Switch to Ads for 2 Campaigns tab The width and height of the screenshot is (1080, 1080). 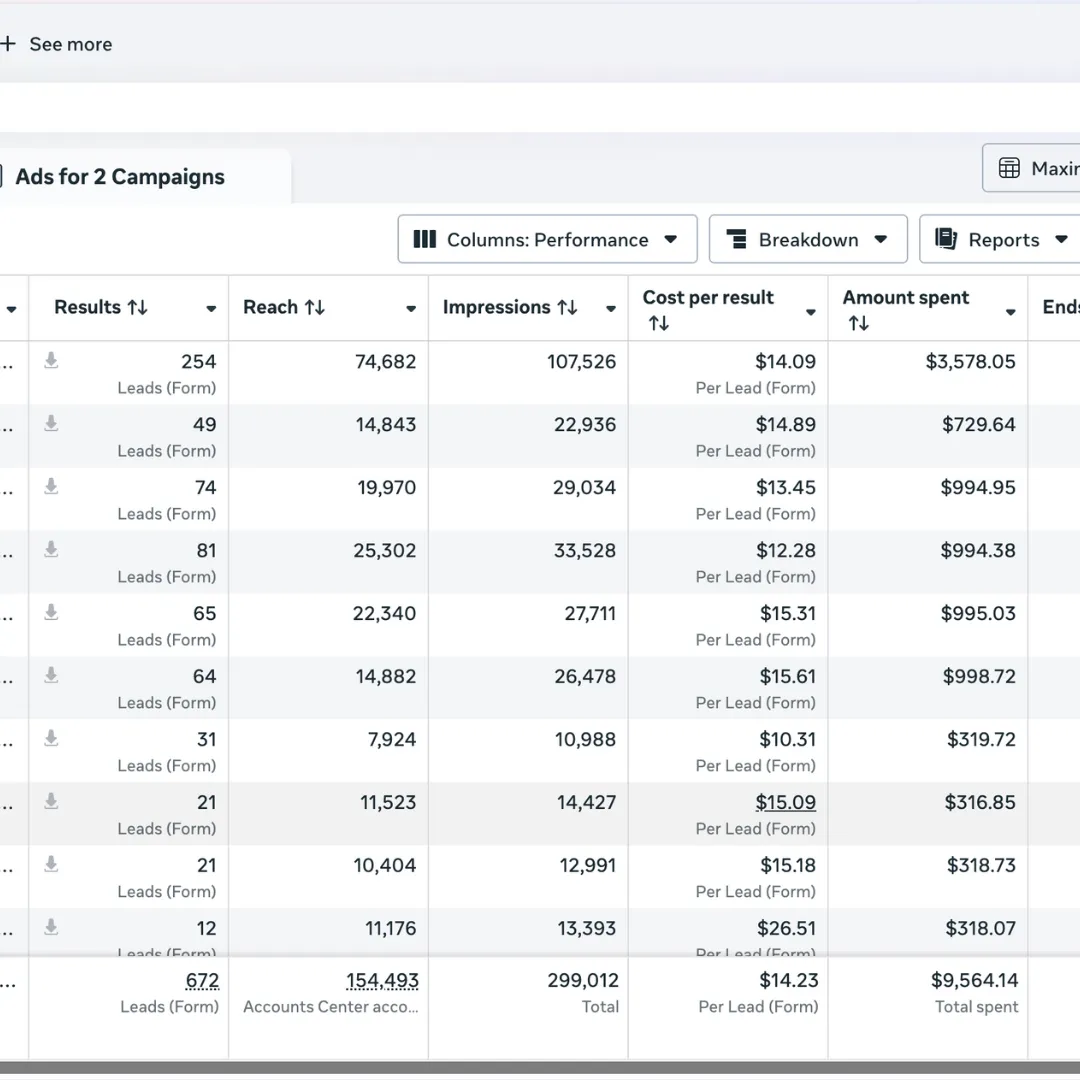pyautogui.click(x=120, y=177)
